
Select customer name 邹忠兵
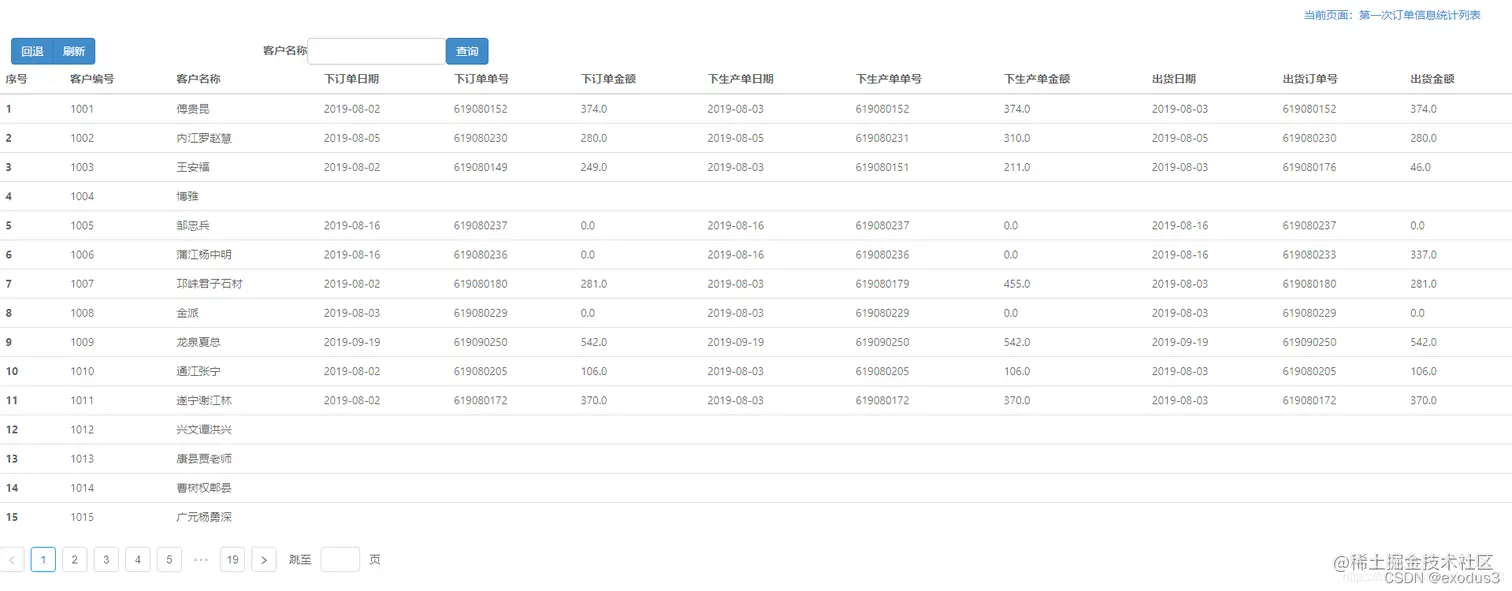(x=193, y=226)
